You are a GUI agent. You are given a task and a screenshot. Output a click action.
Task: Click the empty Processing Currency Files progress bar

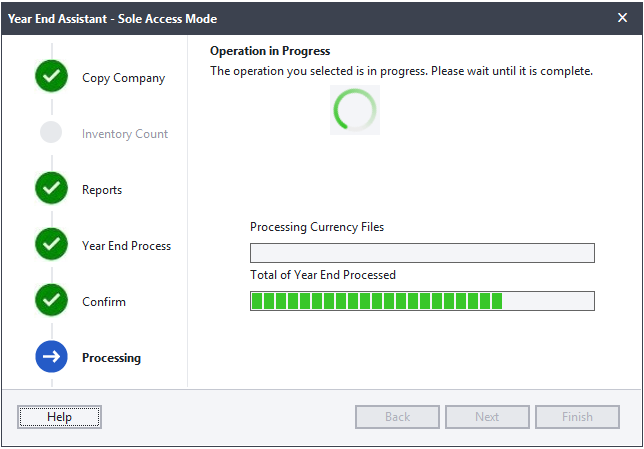tap(422, 253)
